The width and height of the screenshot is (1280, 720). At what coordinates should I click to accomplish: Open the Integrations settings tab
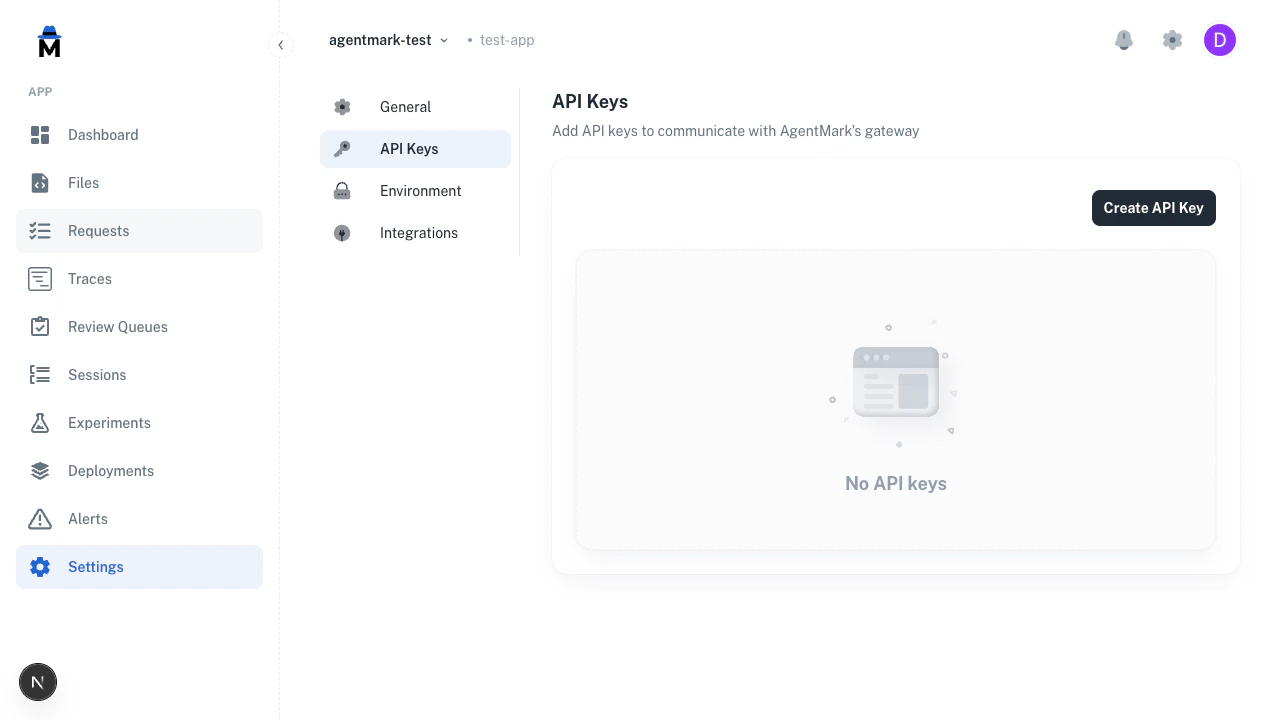(x=419, y=232)
